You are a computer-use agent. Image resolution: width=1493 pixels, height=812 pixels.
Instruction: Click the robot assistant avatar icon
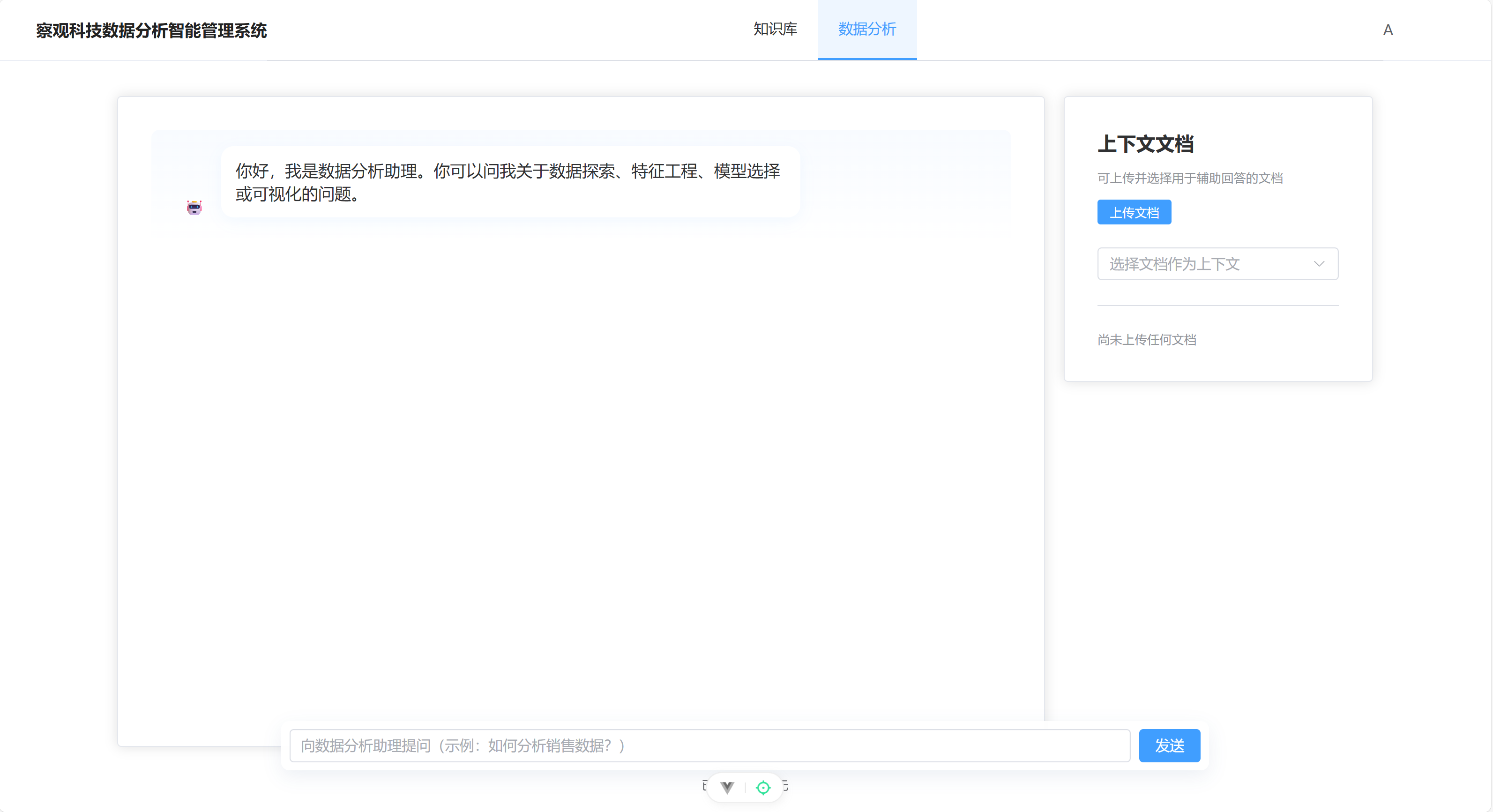194,207
